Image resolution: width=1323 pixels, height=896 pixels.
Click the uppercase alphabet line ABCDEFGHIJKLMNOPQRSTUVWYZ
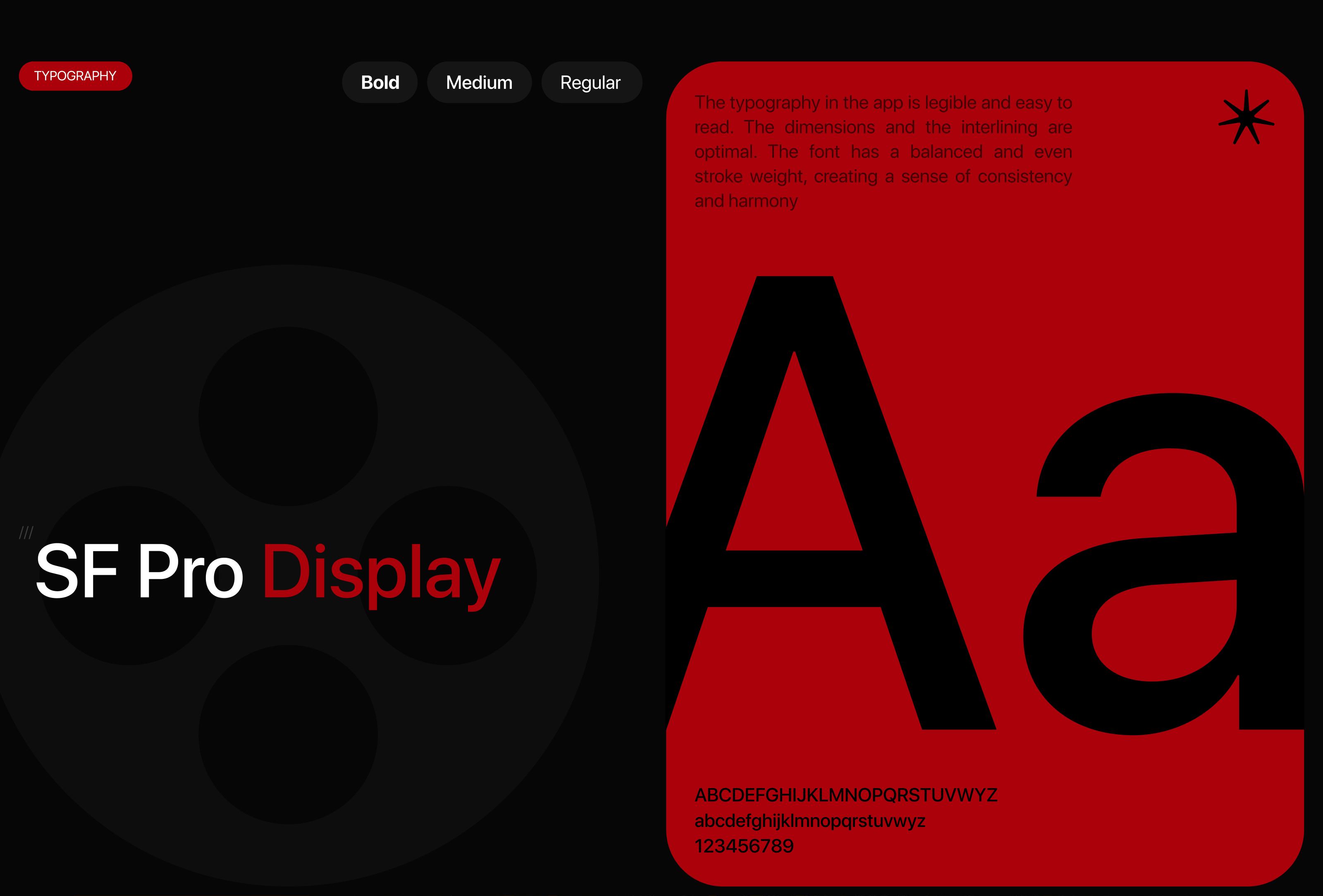tap(846, 795)
